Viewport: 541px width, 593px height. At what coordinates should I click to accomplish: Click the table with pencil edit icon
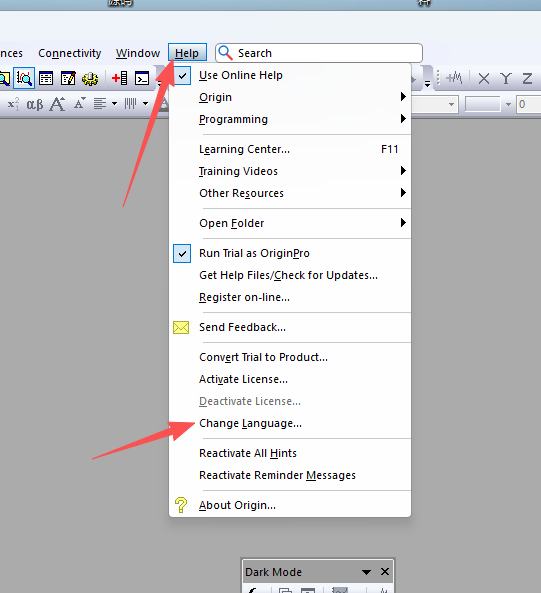point(68,78)
